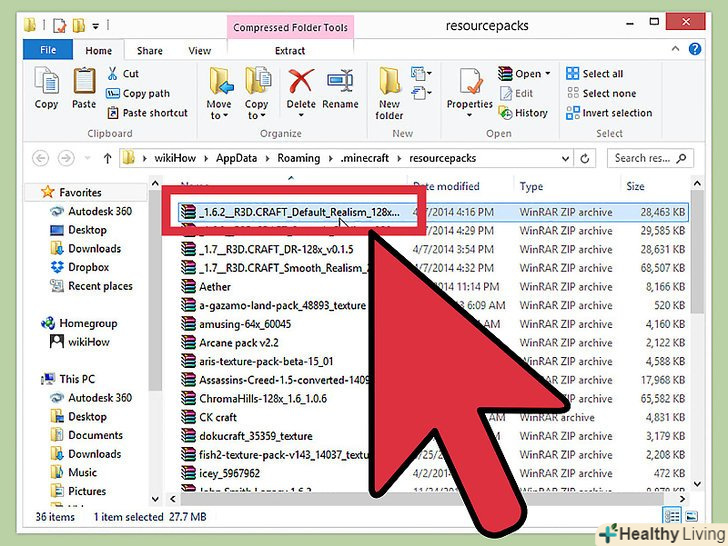Expand the address bar history dropdown
728x546 pixels.
coord(566,158)
